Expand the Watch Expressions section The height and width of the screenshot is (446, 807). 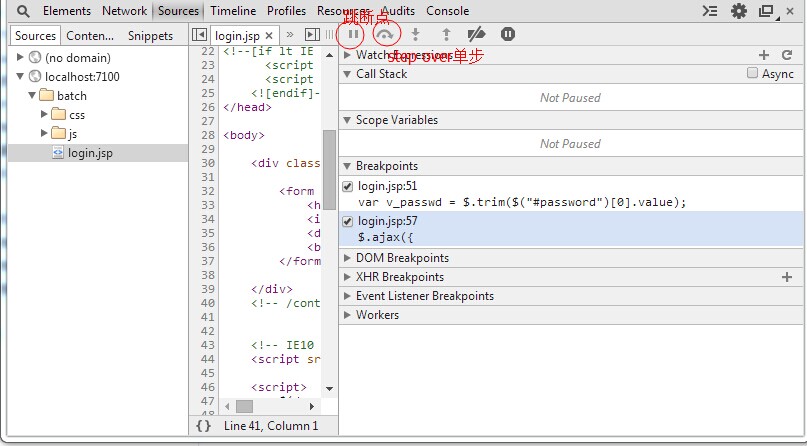tap(347, 55)
